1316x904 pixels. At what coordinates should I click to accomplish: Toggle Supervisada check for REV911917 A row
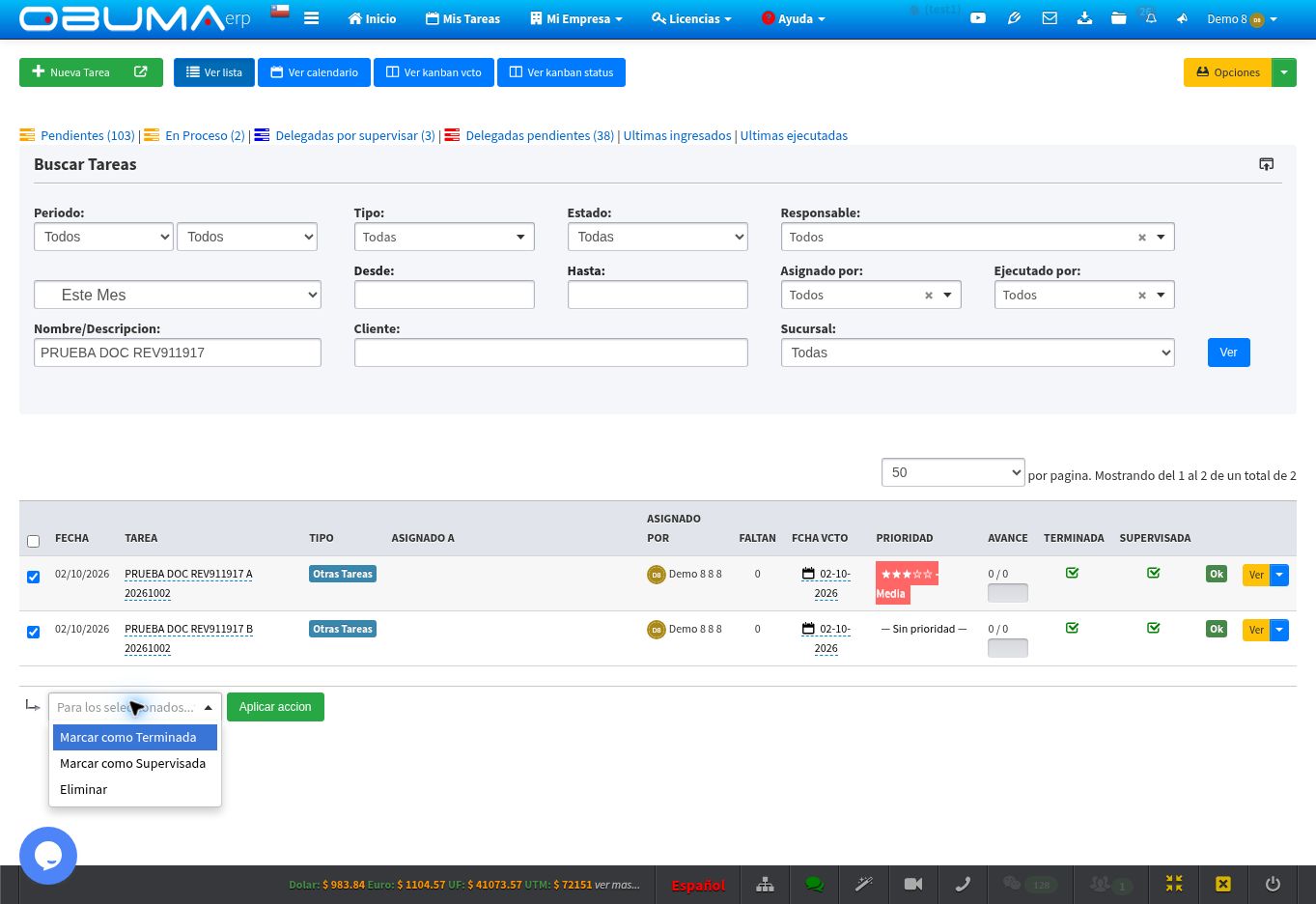tap(1153, 573)
